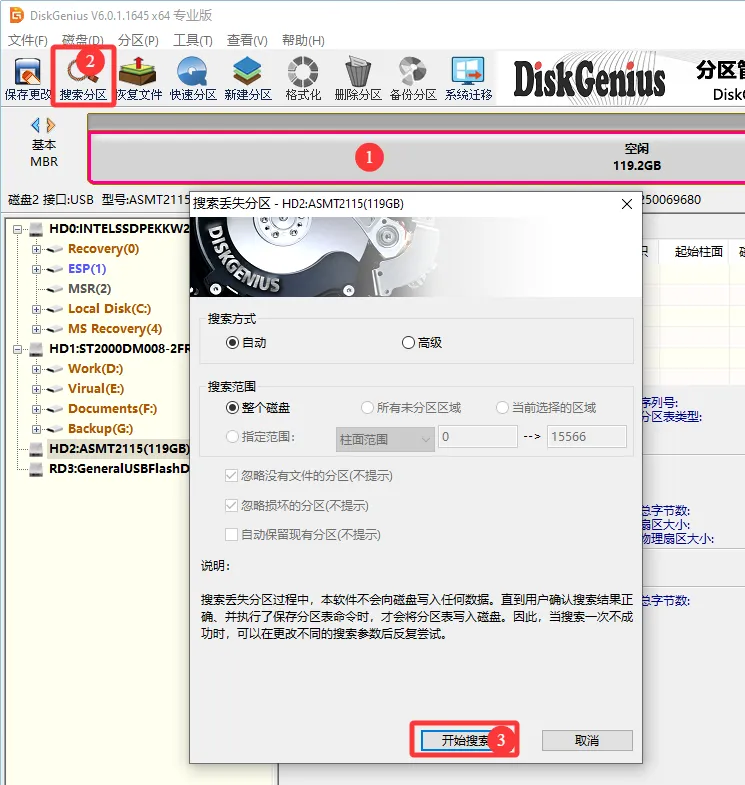Select the Advanced (高级) search mode
The image size is (745, 785).
click(408, 342)
